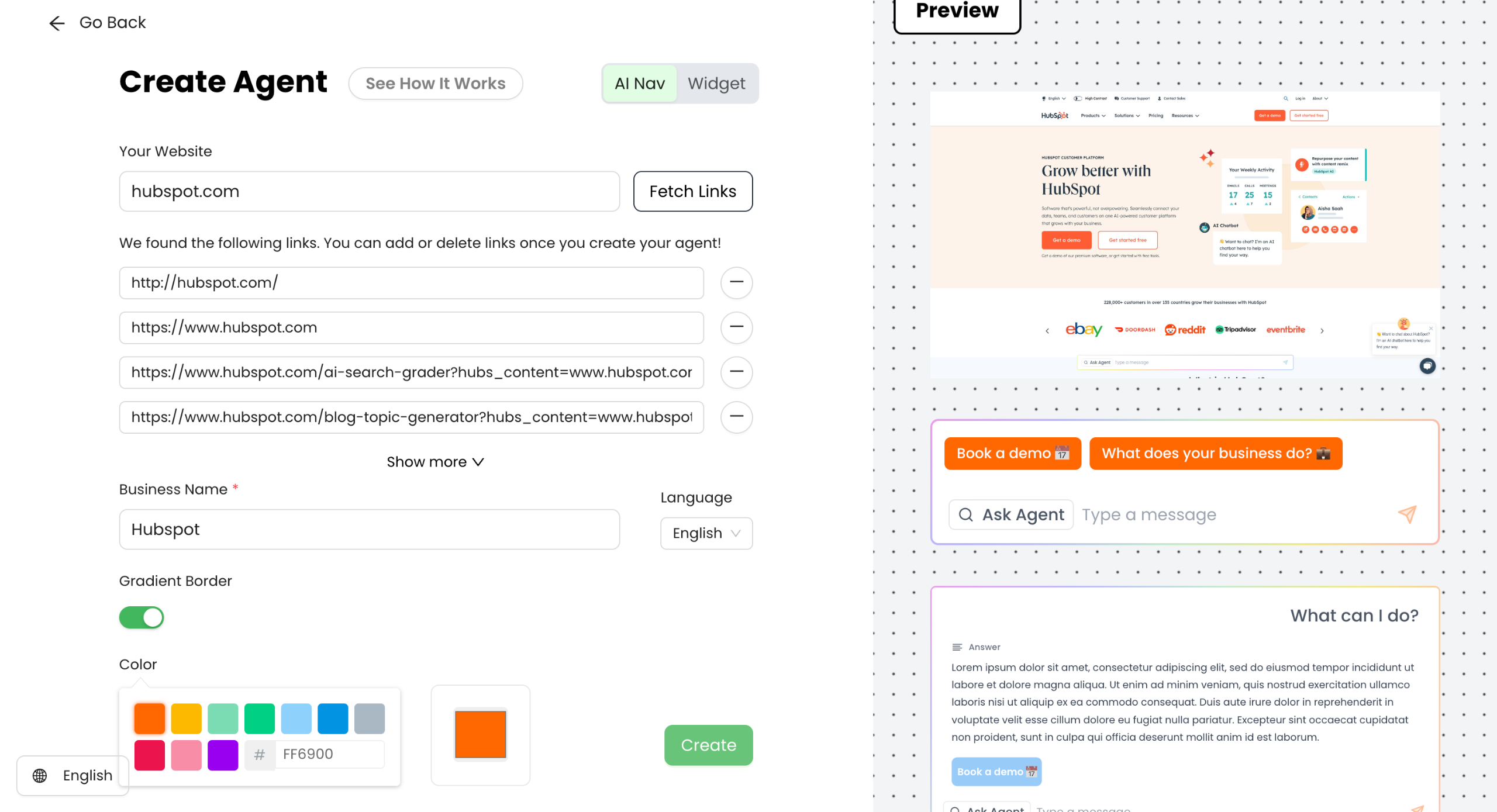This screenshot has height=812, width=1497.
Task: Remove the https://www.hubspot.com link
Action: click(x=736, y=327)
